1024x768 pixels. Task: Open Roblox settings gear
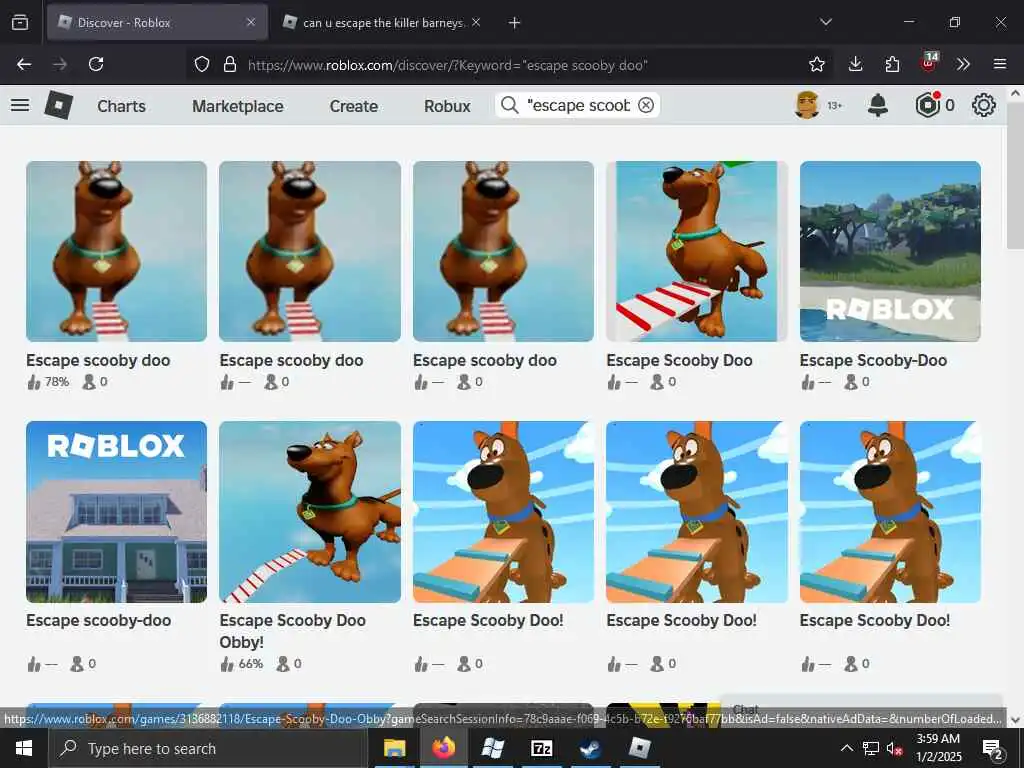coord(984,105)
